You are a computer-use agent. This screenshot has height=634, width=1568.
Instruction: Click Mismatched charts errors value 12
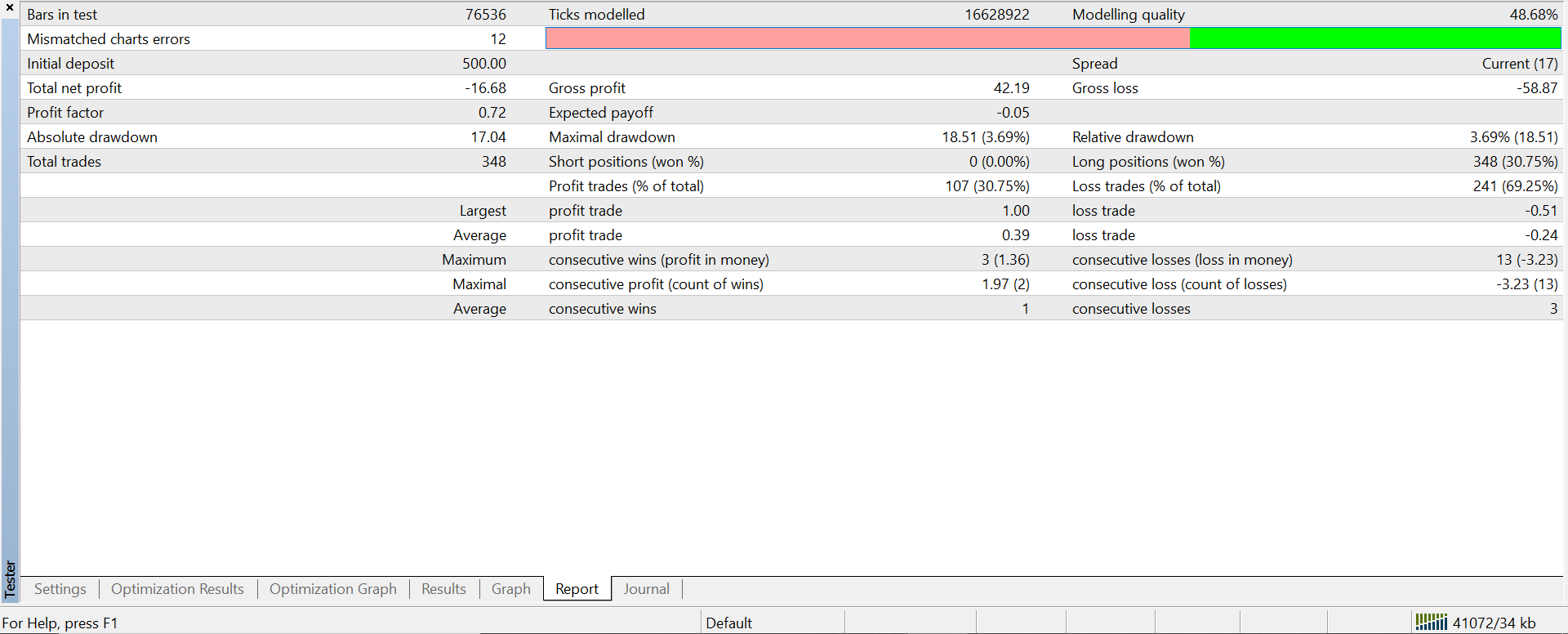[498, 39]
